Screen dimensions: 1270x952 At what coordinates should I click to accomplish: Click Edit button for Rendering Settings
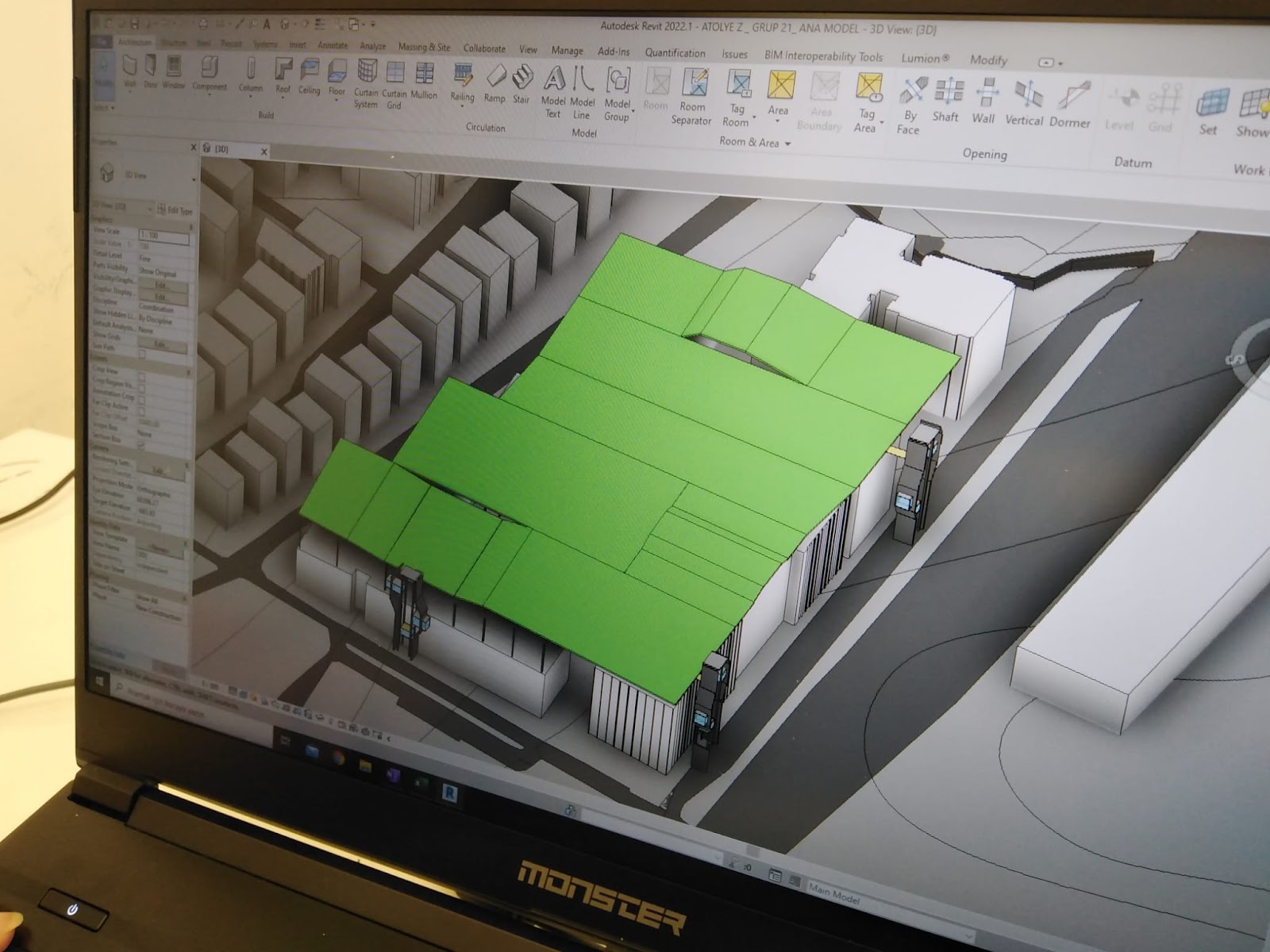click(x=160, y=470)
